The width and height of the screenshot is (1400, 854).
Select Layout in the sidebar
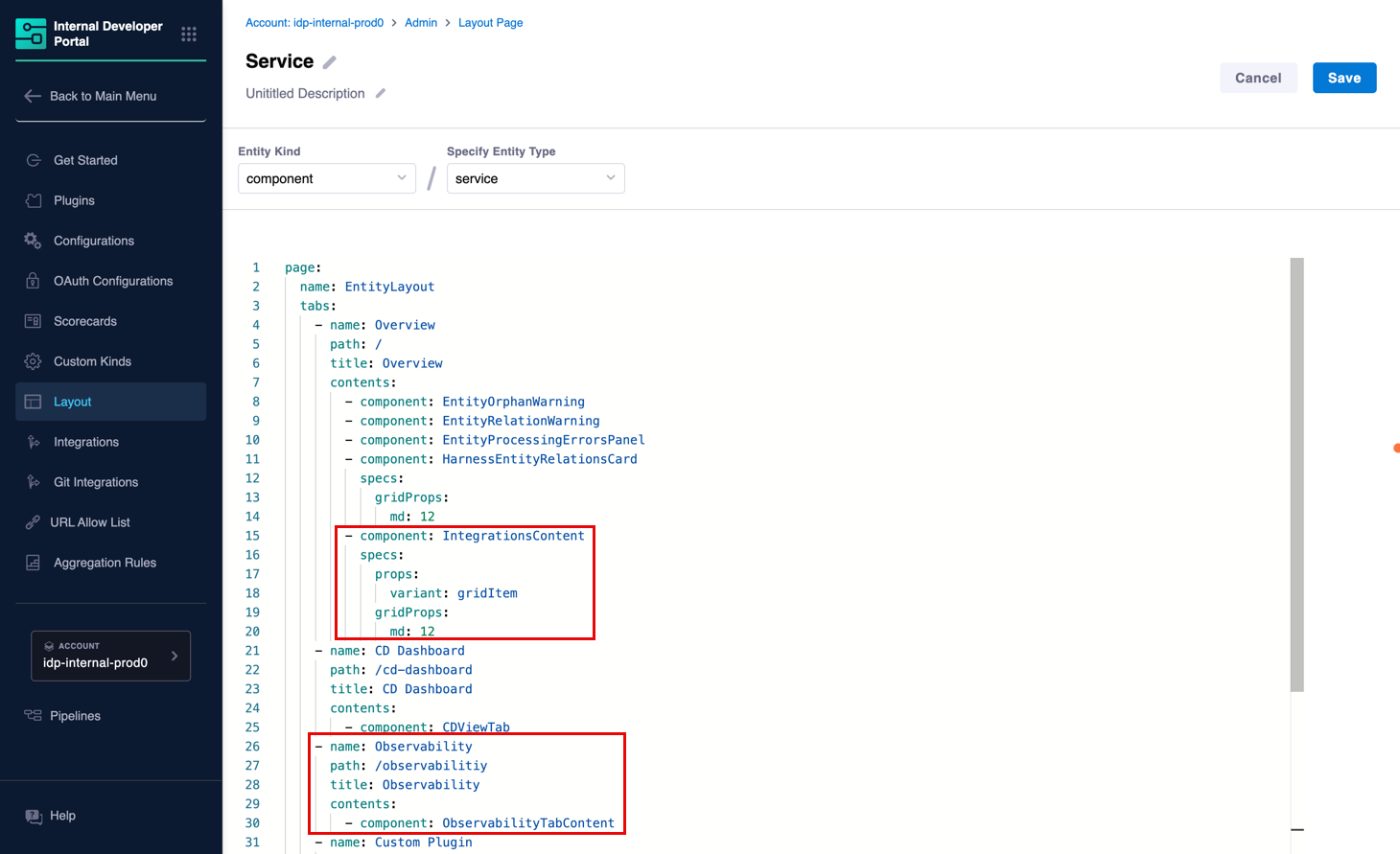point(111,402)
